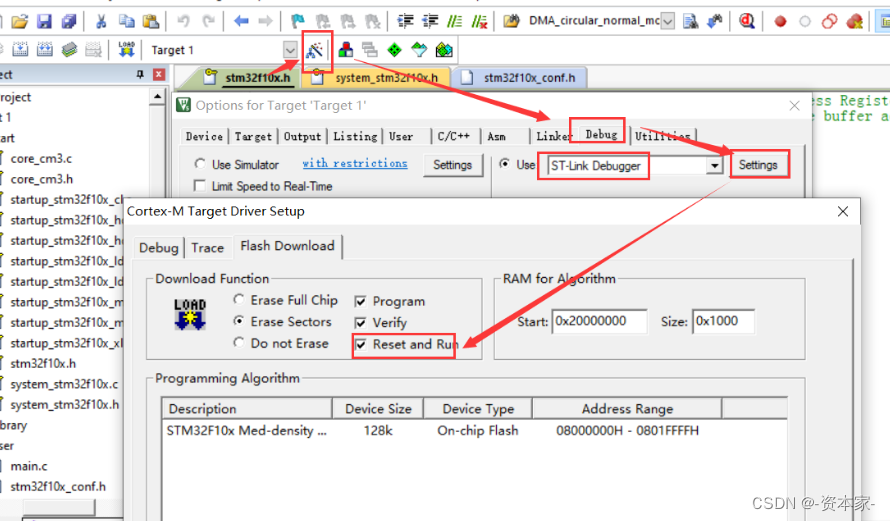Select the Use ST-Link Debugger radio button
Image resolution: width=890 pixels, height=521 pixels.
pos(504,164)
